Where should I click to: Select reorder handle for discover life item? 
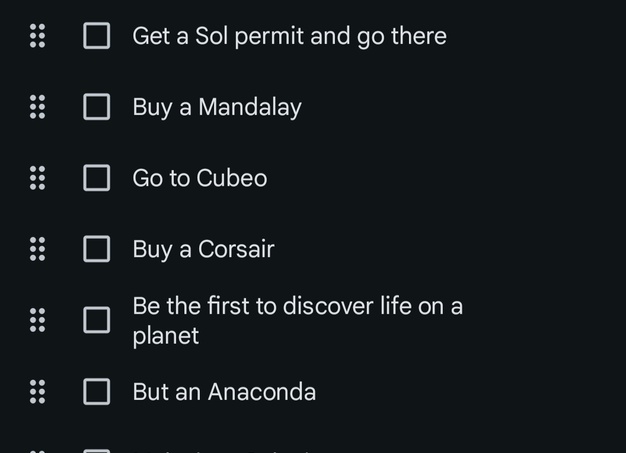click(x=38, y=320)
